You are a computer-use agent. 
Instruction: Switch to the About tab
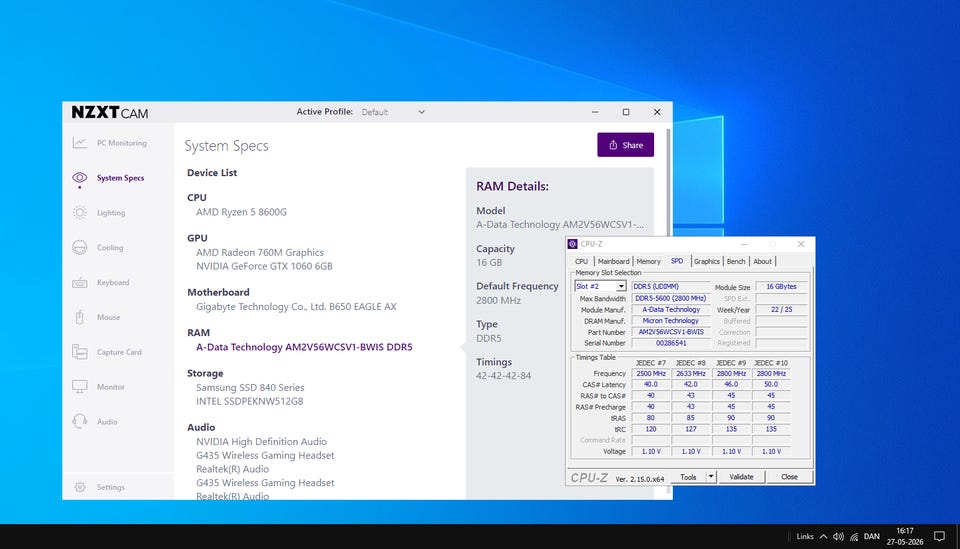click(762, 261)
